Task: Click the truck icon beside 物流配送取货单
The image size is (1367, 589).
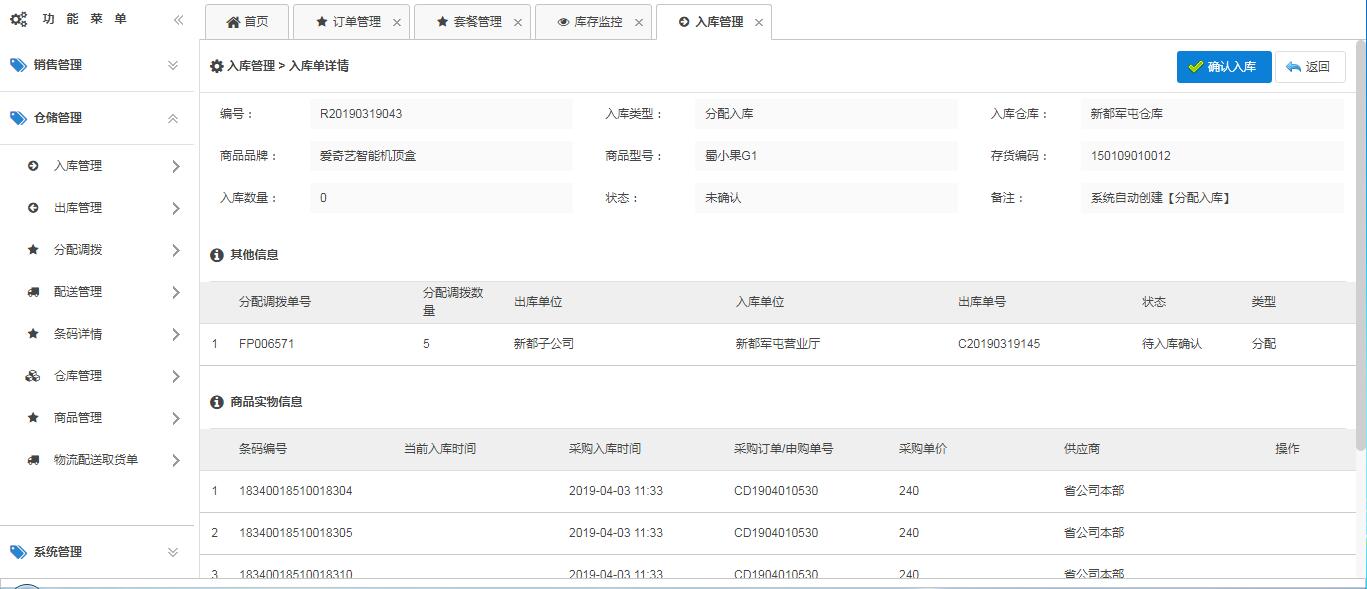Action: (33, 460)
